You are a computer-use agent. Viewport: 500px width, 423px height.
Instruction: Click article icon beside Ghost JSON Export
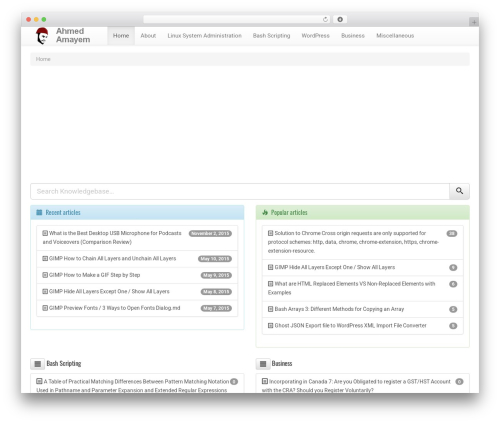(x=271, y=325)
